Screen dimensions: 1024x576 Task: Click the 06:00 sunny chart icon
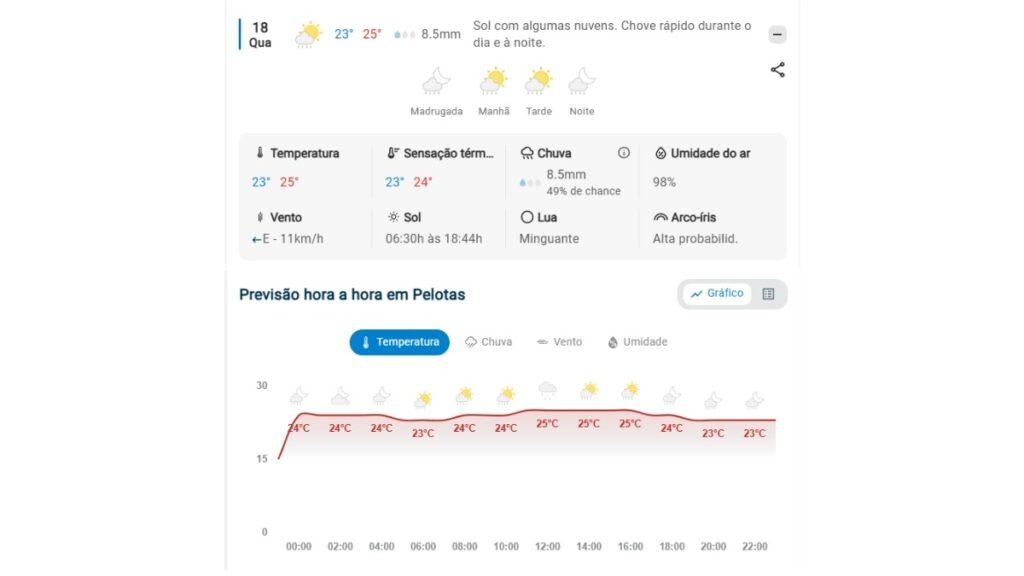pos(423,400)
